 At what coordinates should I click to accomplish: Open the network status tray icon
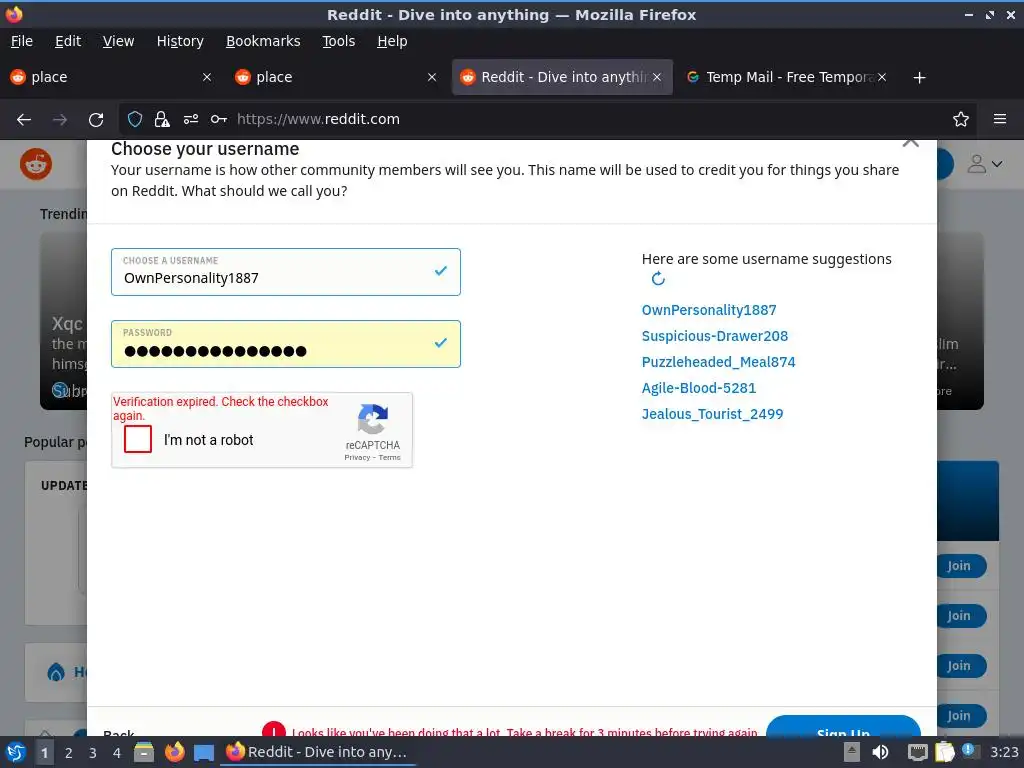click(918, 752)
